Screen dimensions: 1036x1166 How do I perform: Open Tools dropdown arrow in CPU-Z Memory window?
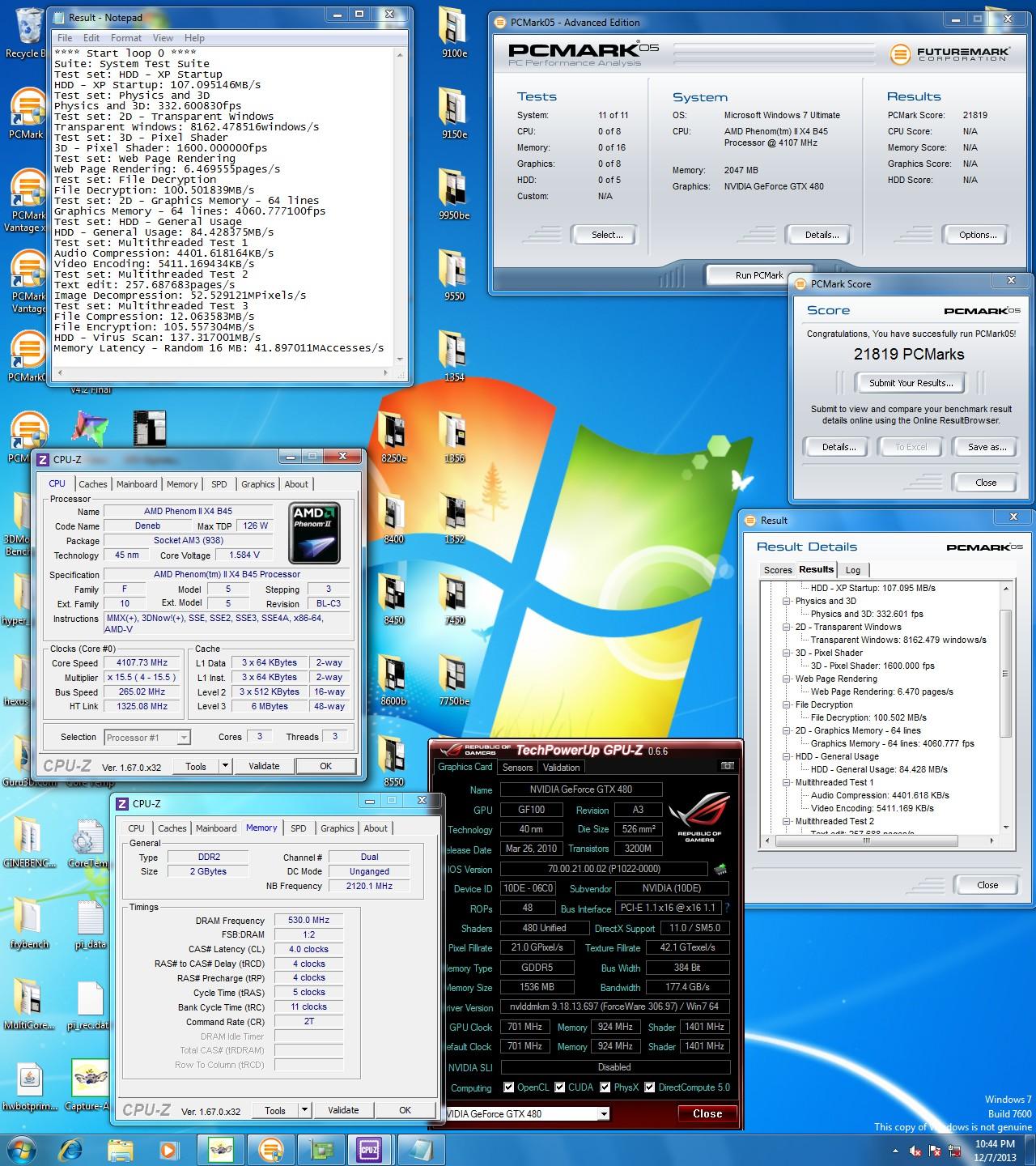pos(304,1110)
